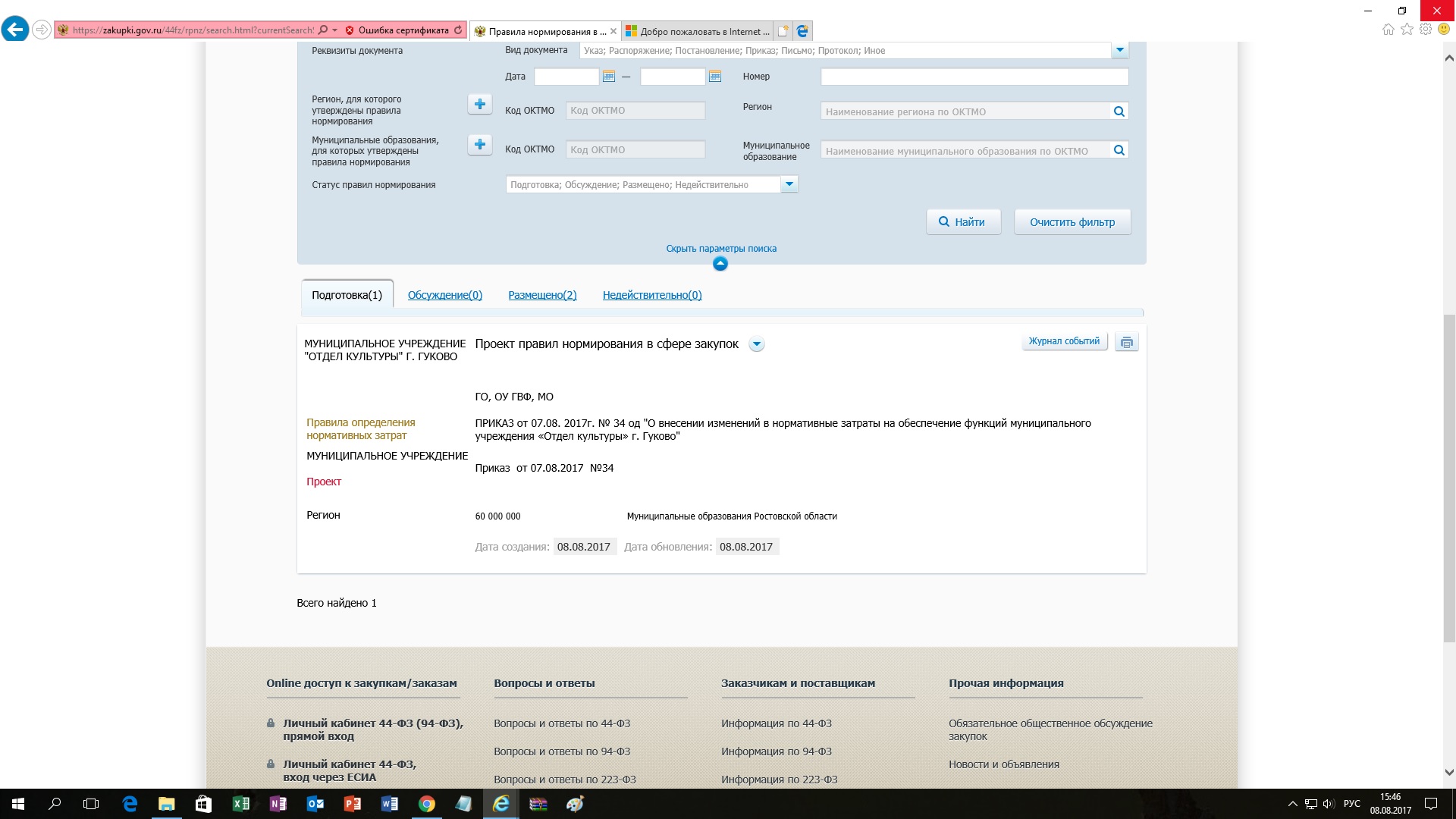1456x819 pixels.
Task: Expand the Вид документа dropdown
Action: [x=1119, y=50]
